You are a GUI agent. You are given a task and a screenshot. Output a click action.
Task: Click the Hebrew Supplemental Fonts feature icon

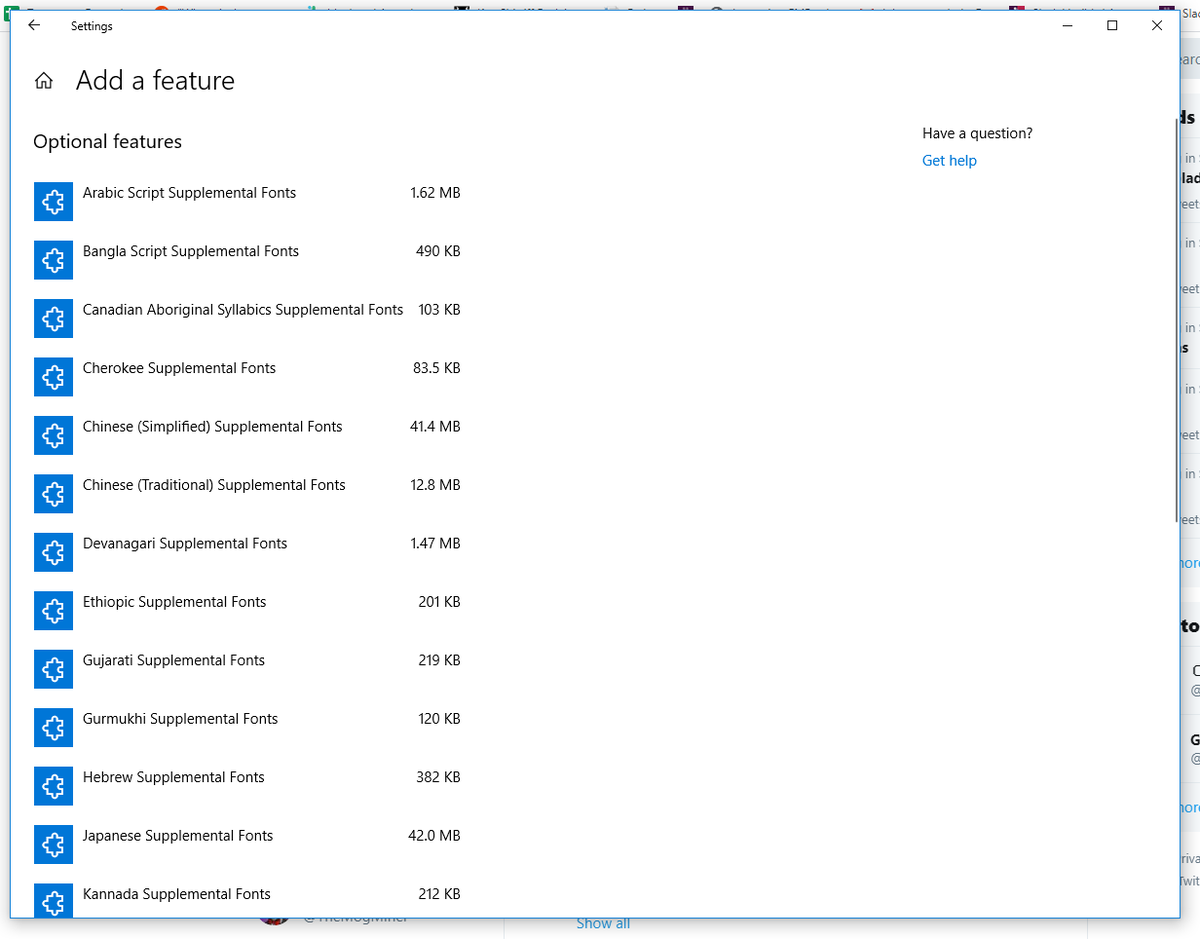coord(53,787)
